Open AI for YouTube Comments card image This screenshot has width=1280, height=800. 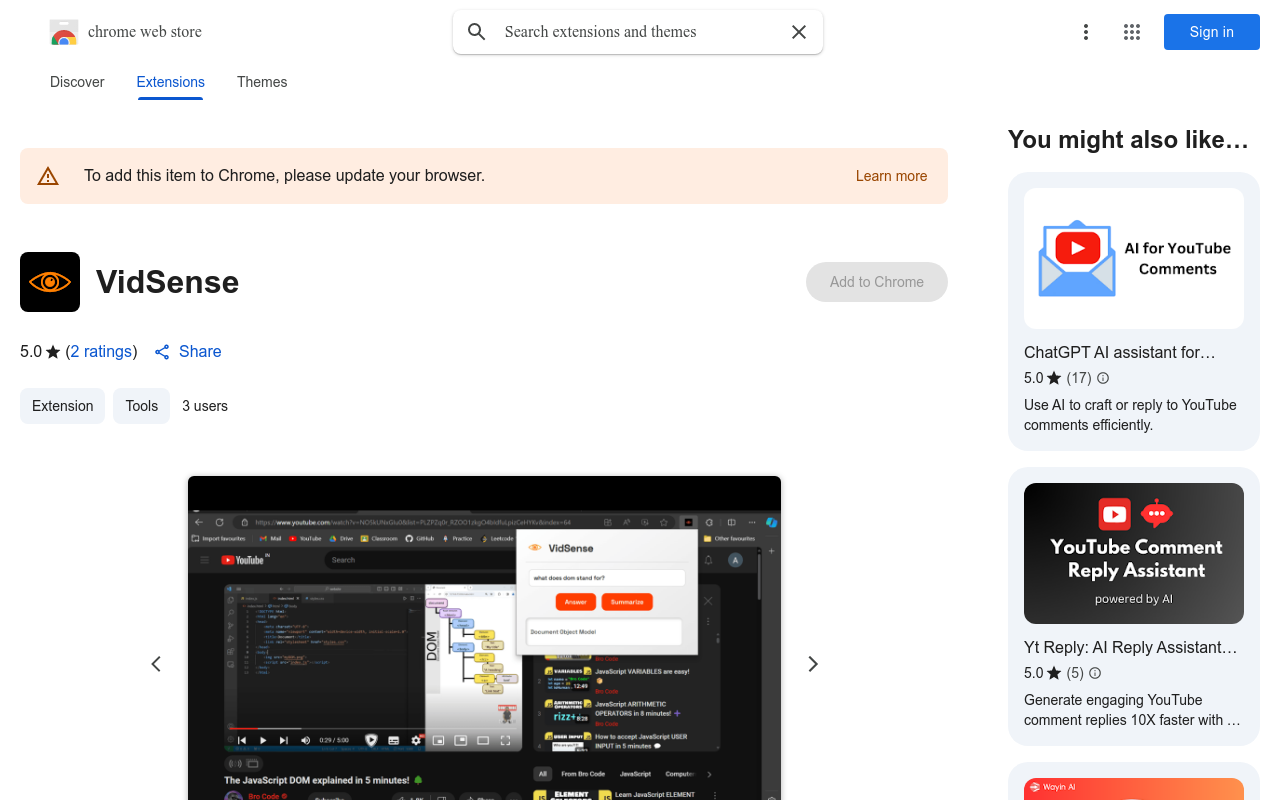coord(1134,259)
